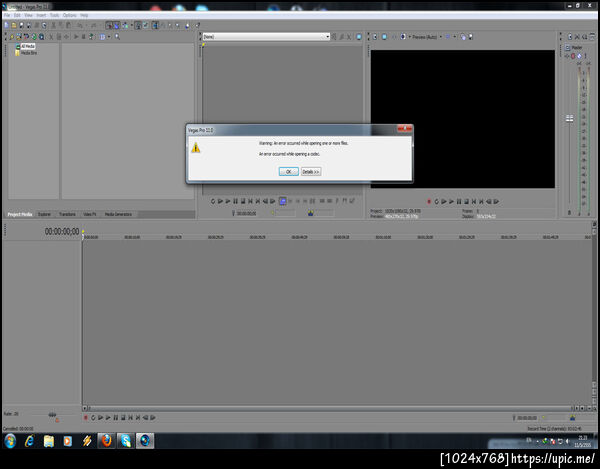Click the What's This Help icon

[x=197, y=25]
